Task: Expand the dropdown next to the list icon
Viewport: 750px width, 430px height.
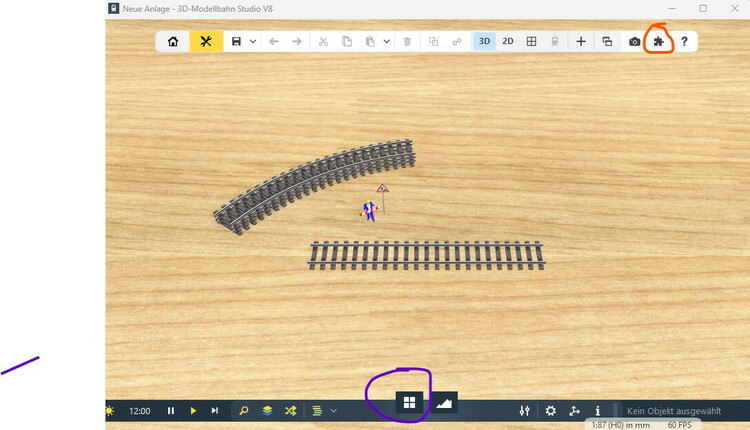Action: [333, 411]
